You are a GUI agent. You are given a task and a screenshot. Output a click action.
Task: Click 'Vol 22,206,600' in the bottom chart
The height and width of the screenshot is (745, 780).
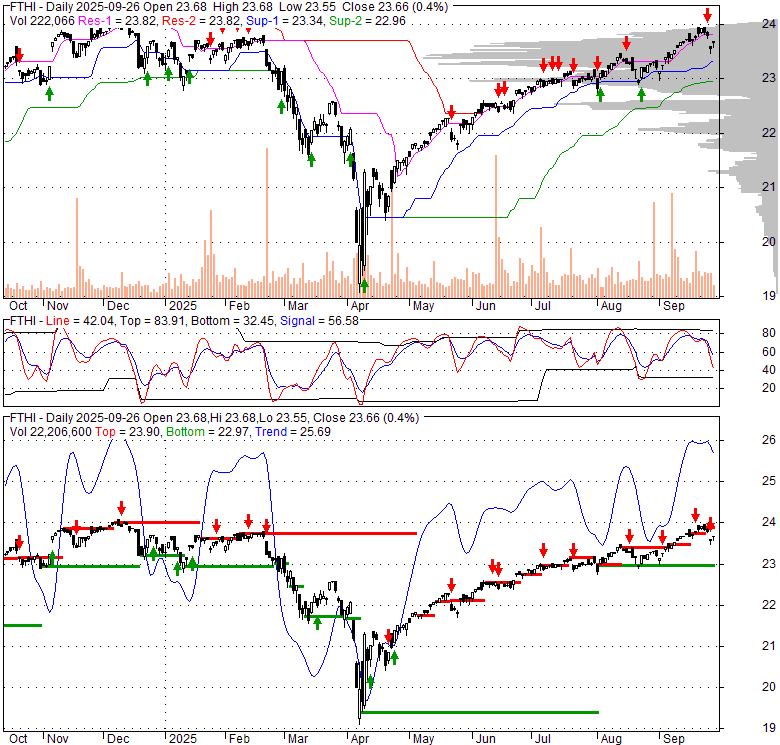[x=51, y=432]
